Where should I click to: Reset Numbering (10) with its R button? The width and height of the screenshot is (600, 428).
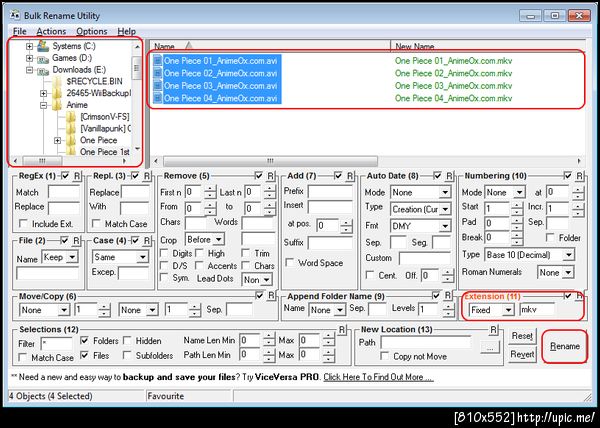point(579,176)
